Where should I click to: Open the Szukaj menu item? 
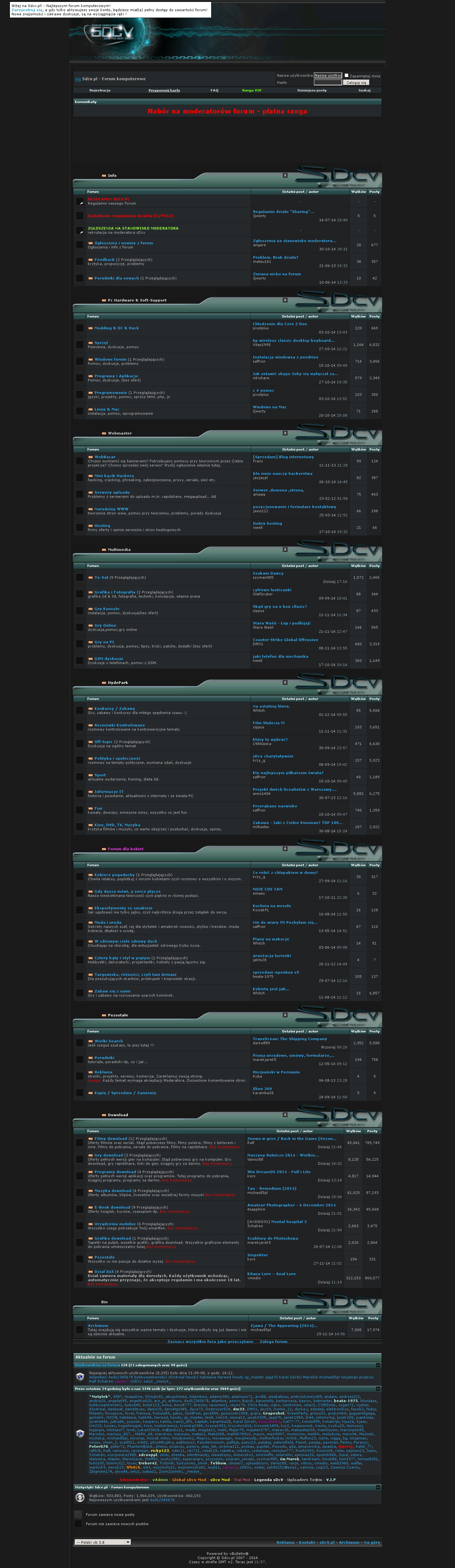pyautogui.click(x=364, y=90)
